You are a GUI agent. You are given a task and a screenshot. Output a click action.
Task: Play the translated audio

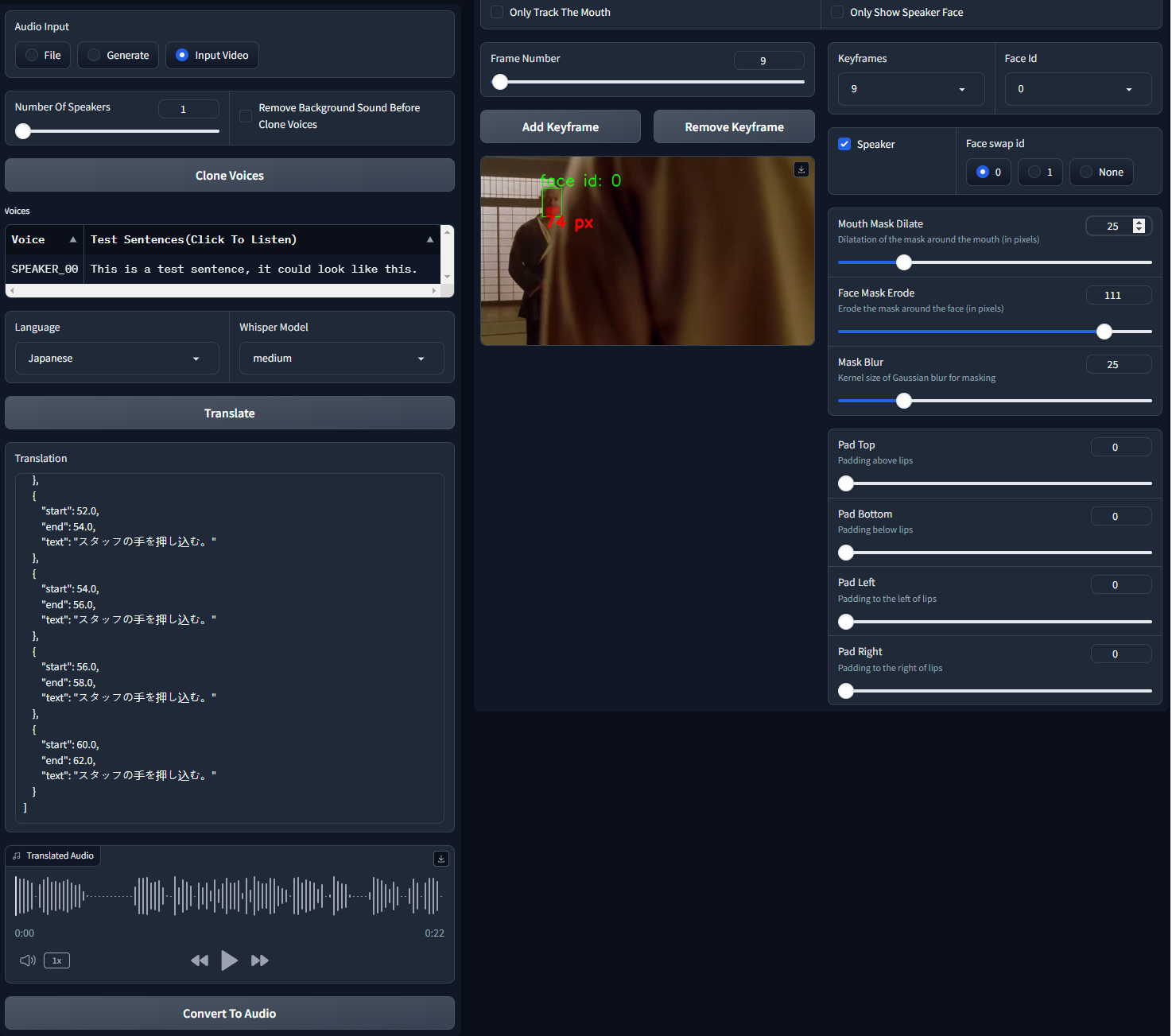point(229,960)
